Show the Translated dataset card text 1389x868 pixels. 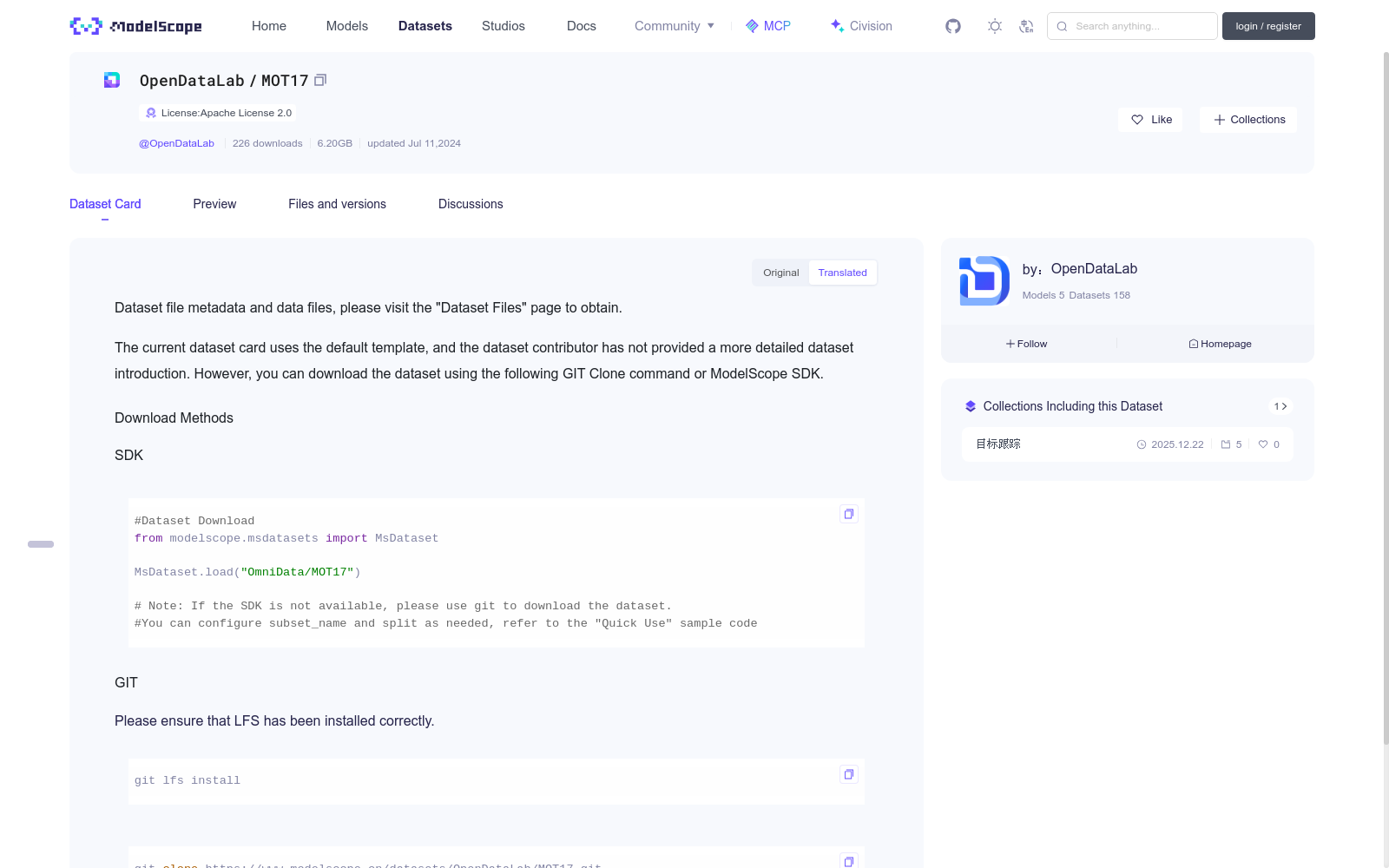tap(842, 273)
